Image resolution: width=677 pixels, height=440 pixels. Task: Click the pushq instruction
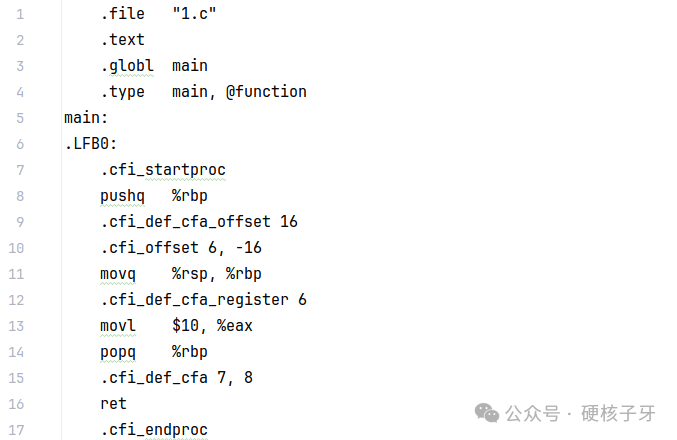122,196
